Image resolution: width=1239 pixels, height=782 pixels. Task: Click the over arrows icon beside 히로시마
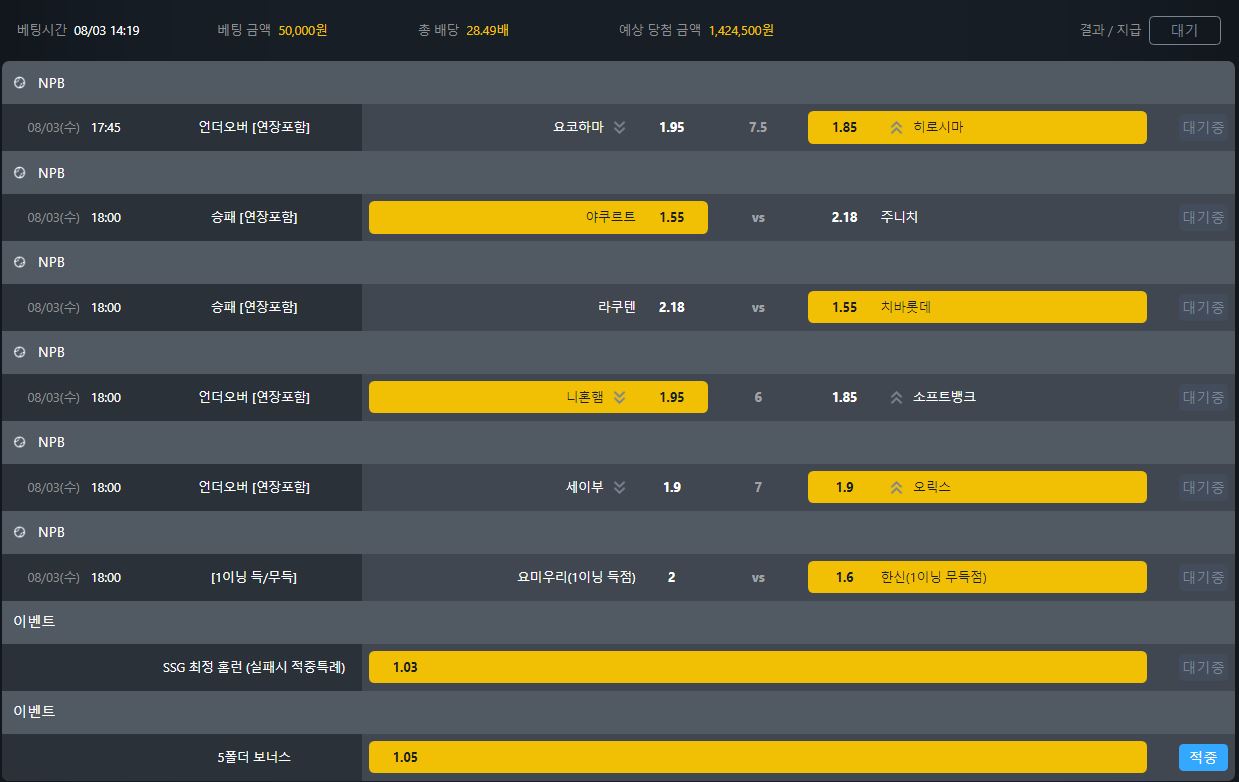pos(896,127)
